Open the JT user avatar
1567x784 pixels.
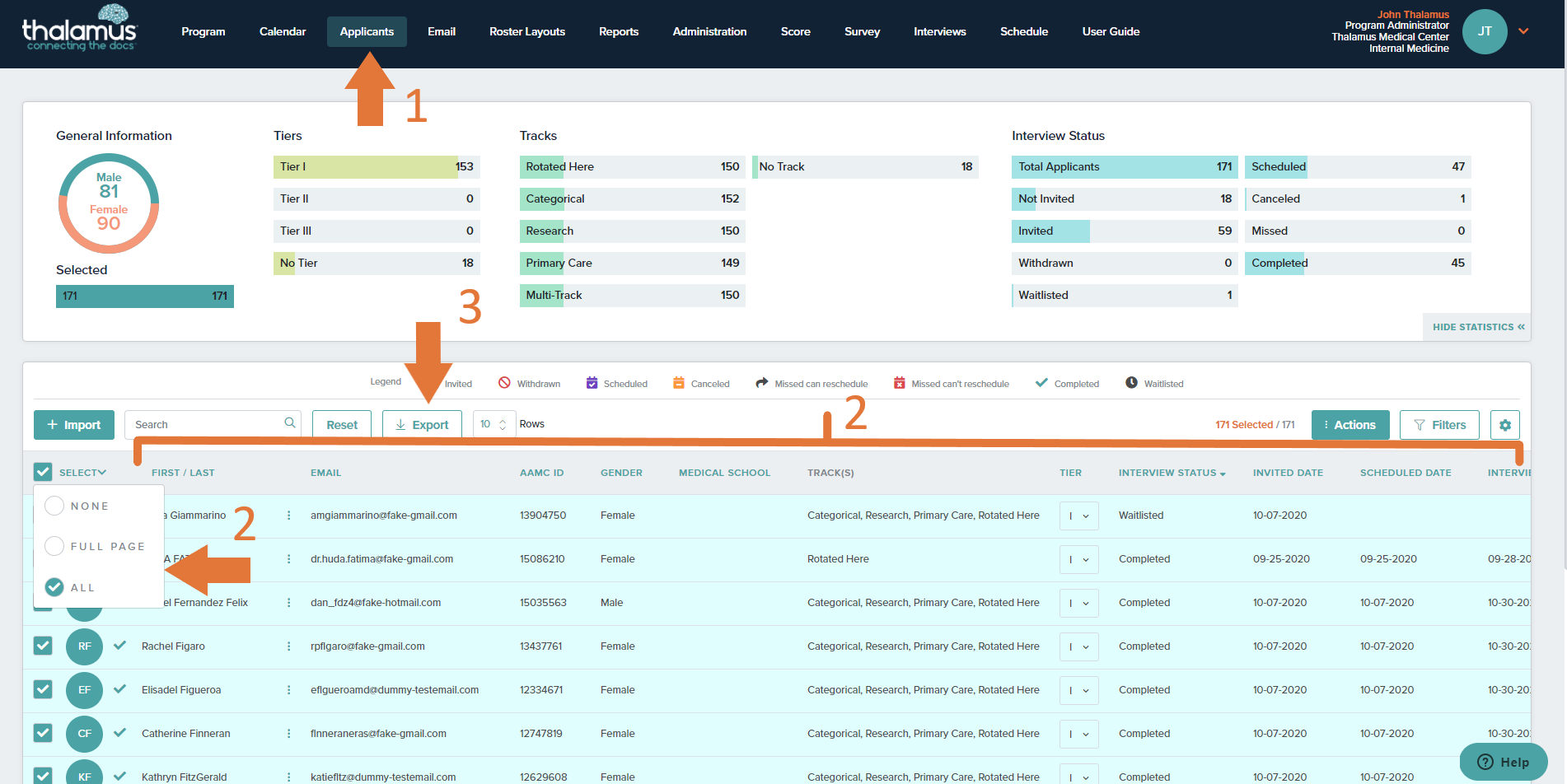tap(1485, 31)
